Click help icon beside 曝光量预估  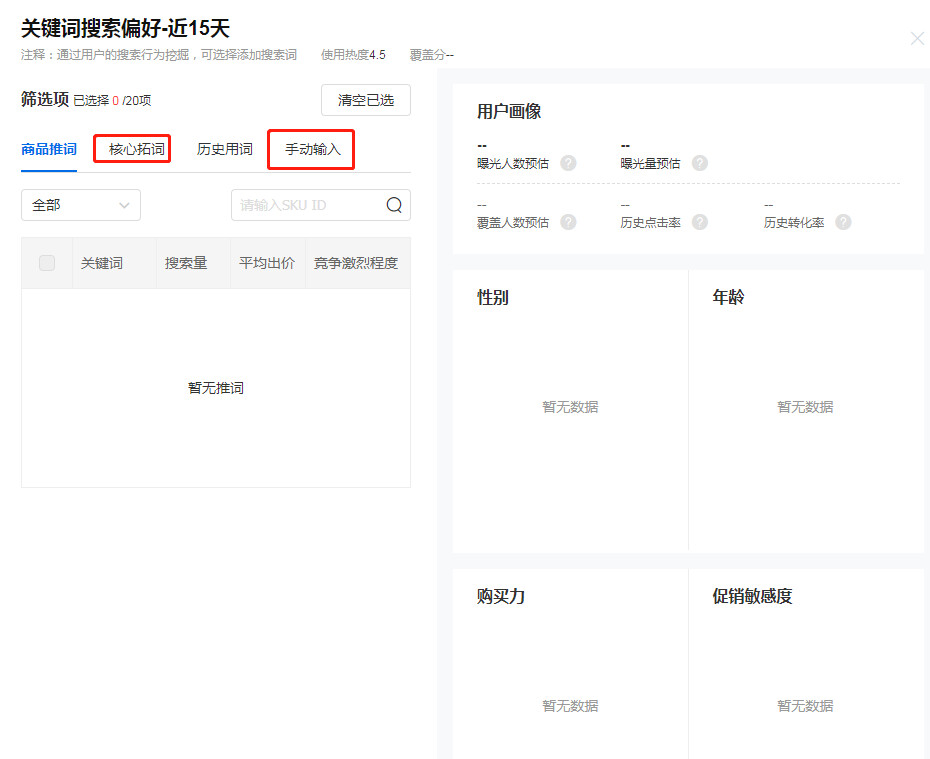[x=700, y=163]
